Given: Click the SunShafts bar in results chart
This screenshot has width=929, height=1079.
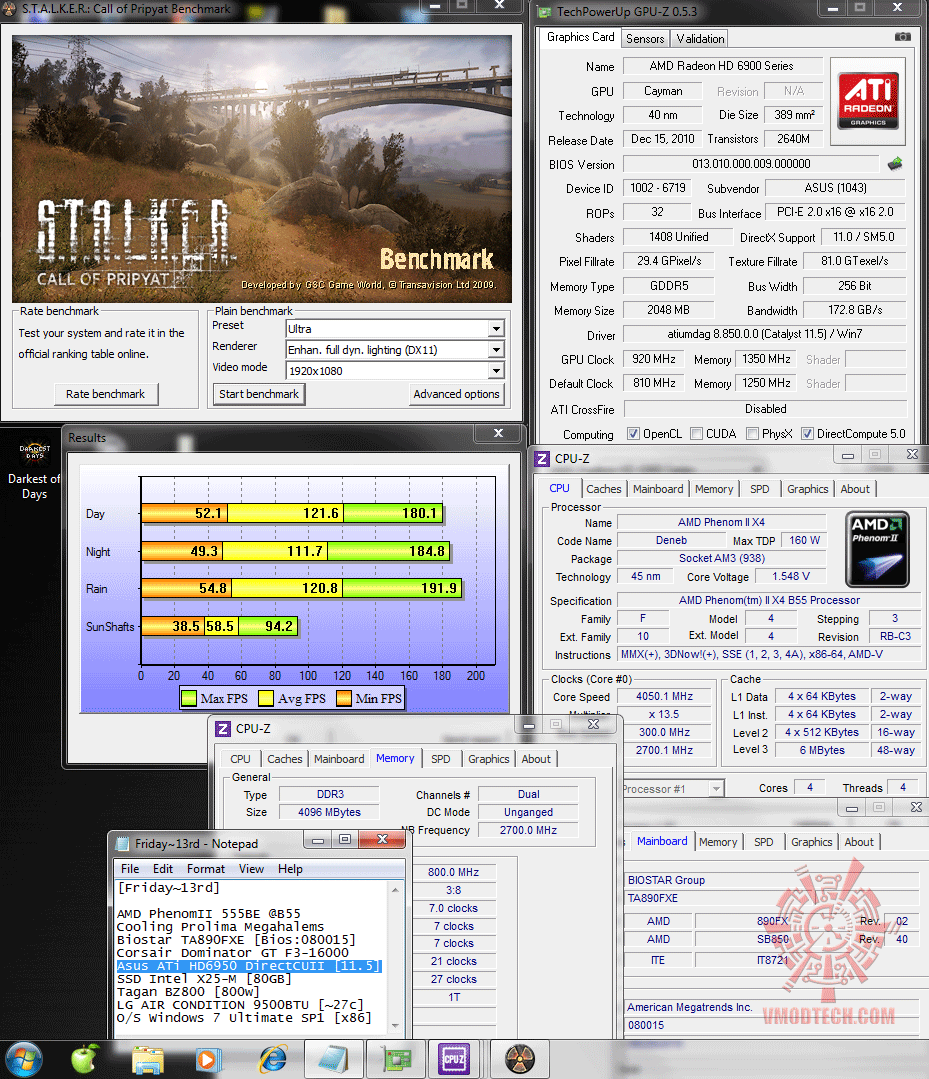Looking at the screenshot, I should click(x=220, y=626).
